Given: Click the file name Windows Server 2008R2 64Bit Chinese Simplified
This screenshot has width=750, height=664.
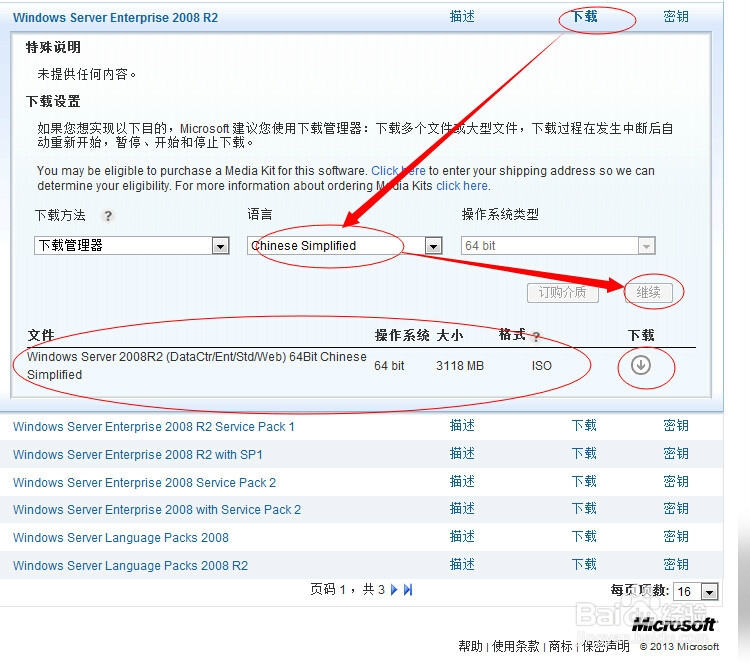Looking at the screenshot, I should click(x=197, y=365).
